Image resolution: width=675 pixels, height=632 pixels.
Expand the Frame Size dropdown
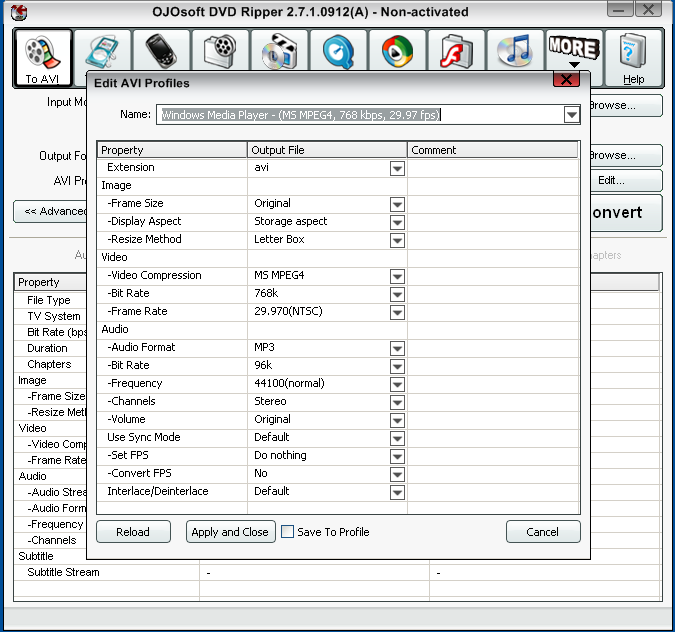pos(397,204)
